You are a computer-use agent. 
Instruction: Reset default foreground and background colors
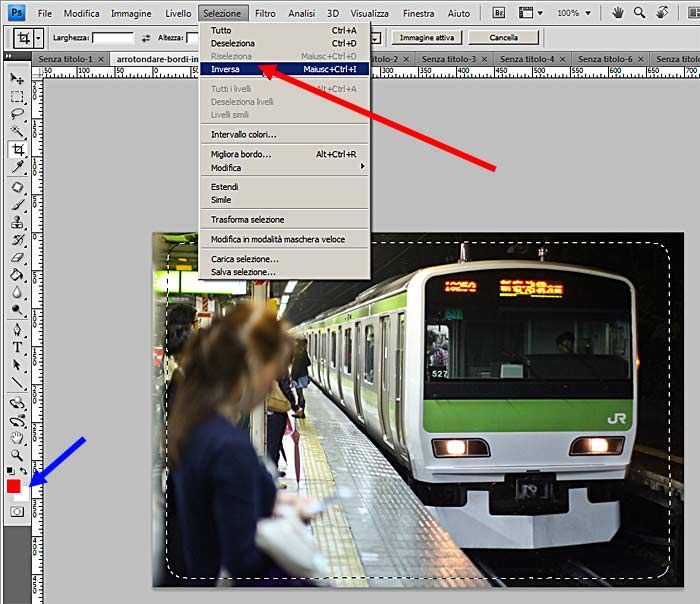point(10,471)
